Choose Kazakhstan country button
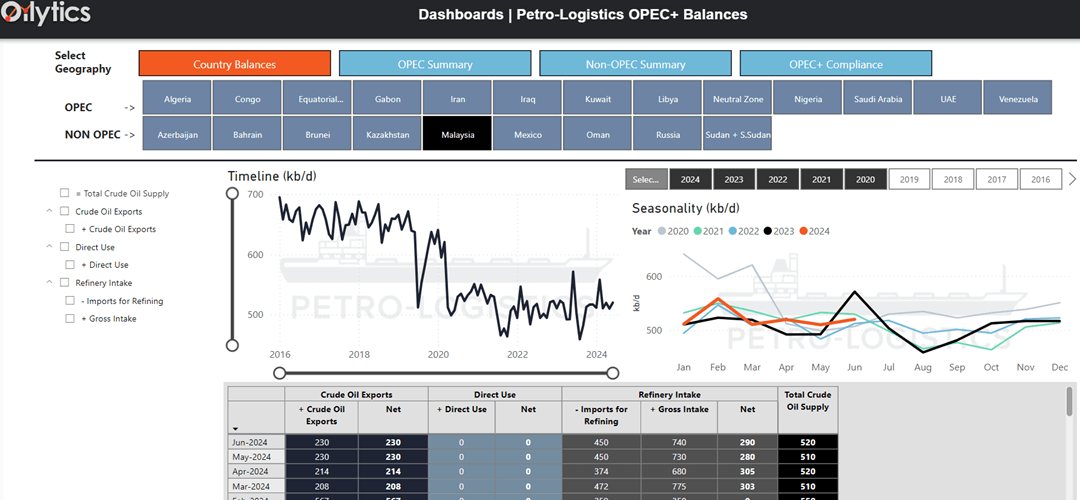The image size is (1080, 500). point(388,134)
